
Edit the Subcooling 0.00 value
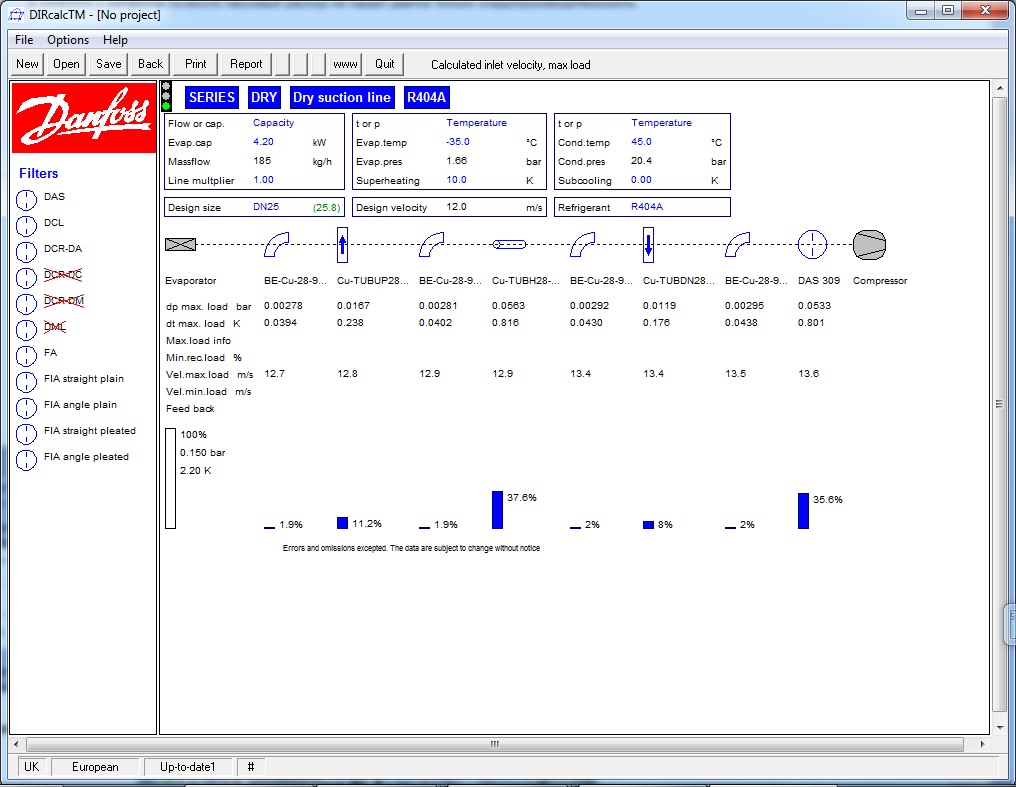click(641, 179)
